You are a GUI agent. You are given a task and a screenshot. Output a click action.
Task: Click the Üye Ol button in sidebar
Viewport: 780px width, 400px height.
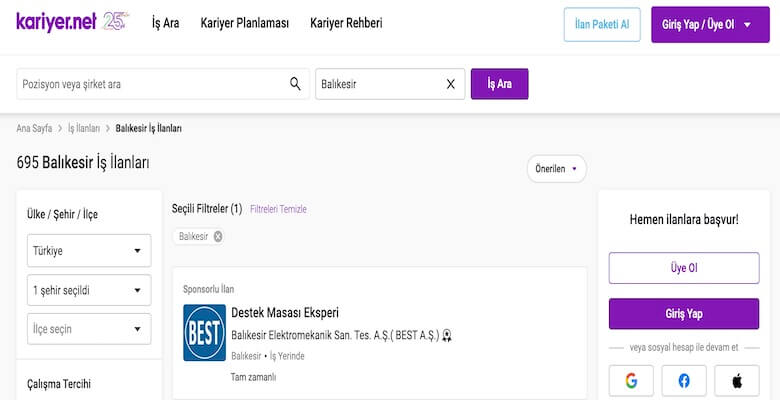(x=684, y=268)
